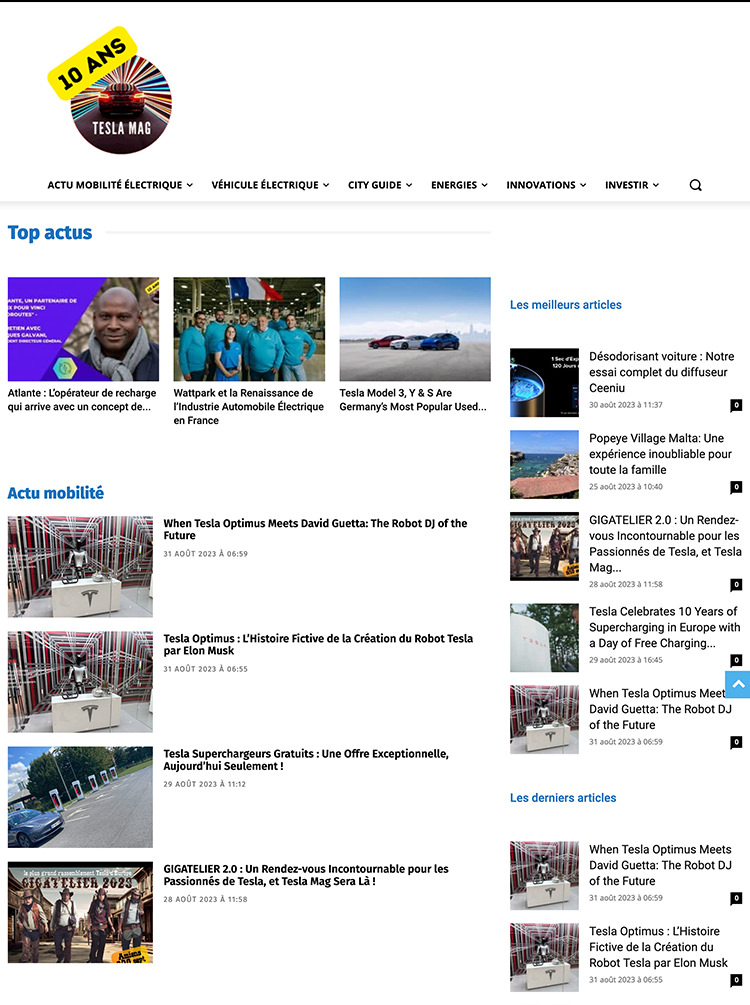Open ENERGIES menu item

point(454,185)
